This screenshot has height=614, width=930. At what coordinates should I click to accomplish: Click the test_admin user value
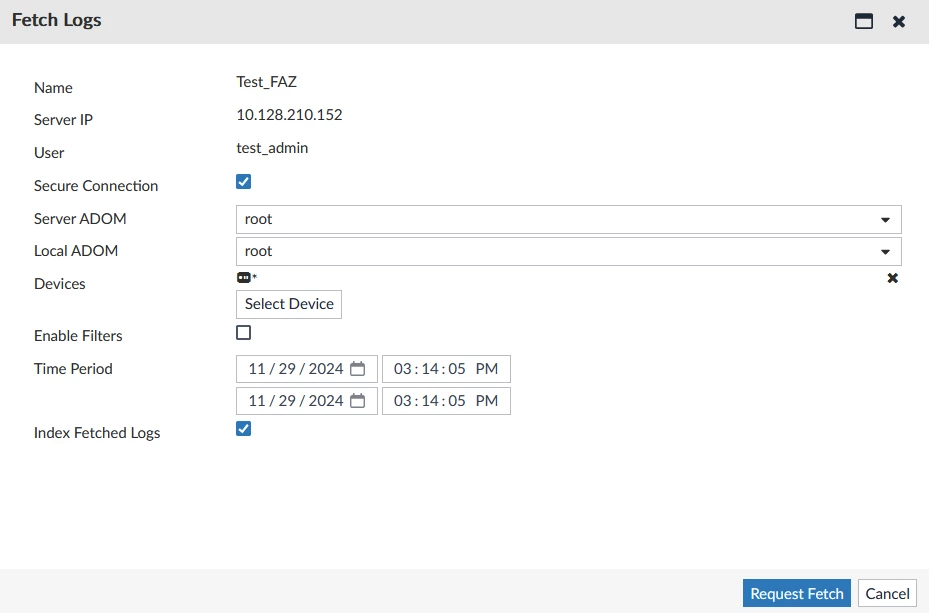coord(272,148)
